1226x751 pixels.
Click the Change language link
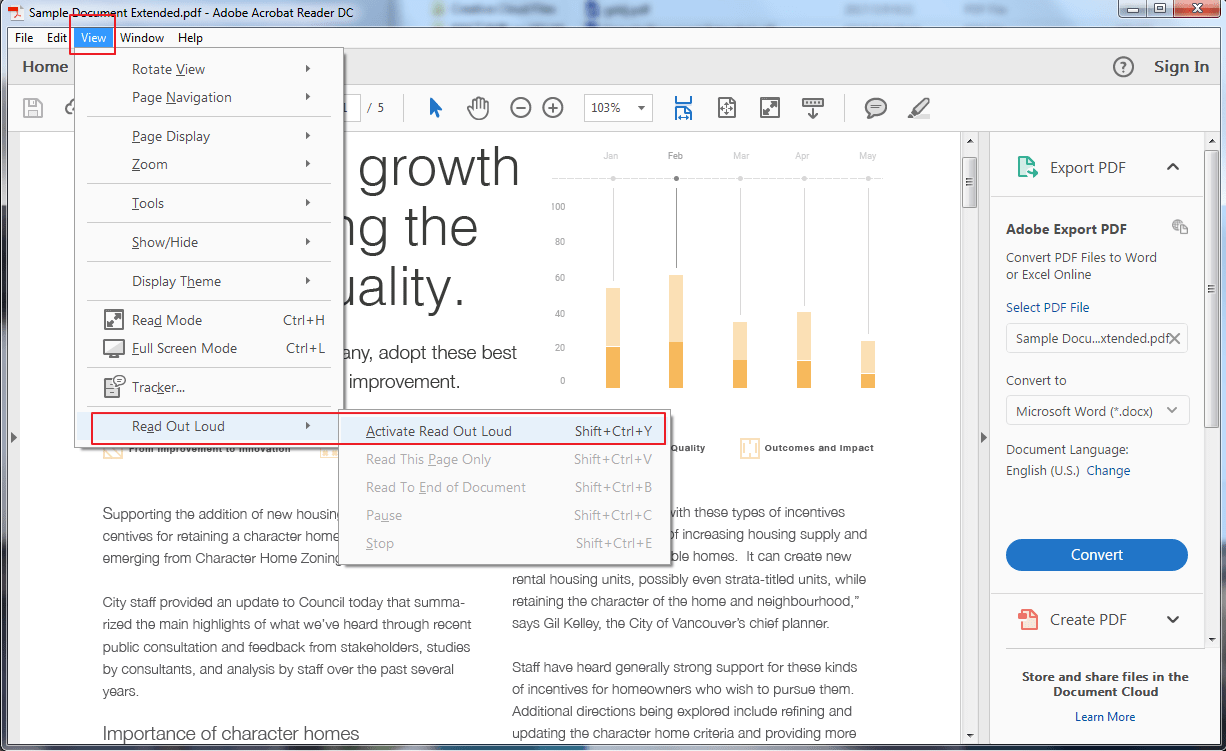point(1108,470)
